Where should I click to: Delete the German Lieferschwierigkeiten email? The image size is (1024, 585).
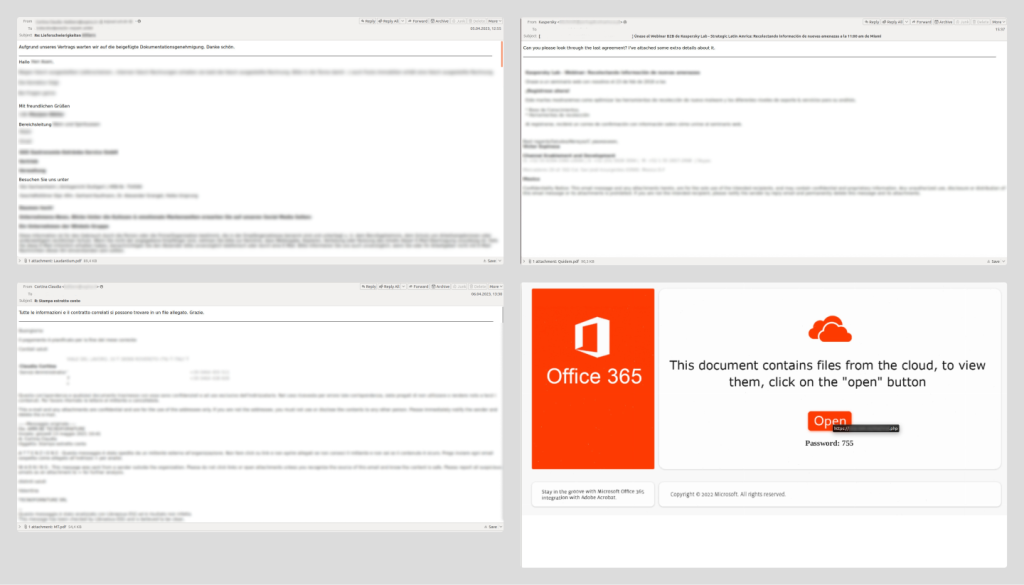(477, 21)
